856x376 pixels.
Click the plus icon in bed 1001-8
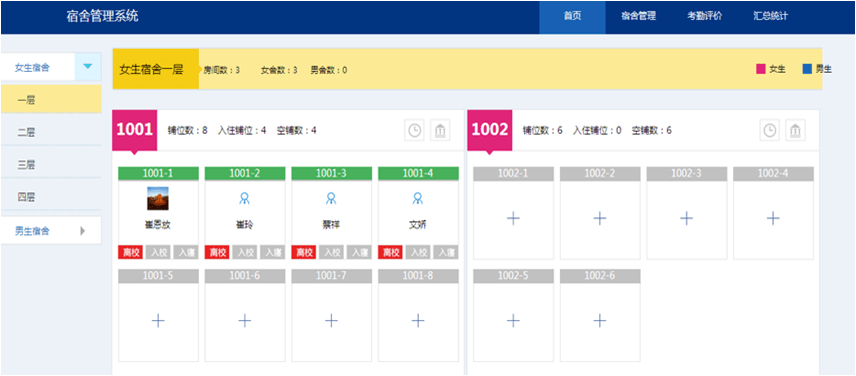point(418,321)
